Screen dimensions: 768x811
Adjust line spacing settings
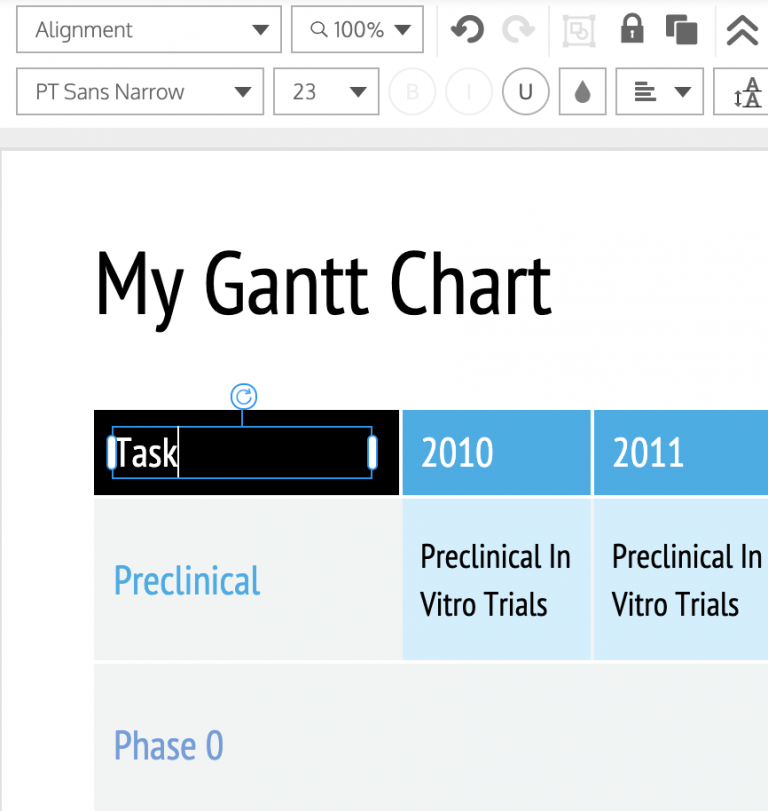pos(744,91)
